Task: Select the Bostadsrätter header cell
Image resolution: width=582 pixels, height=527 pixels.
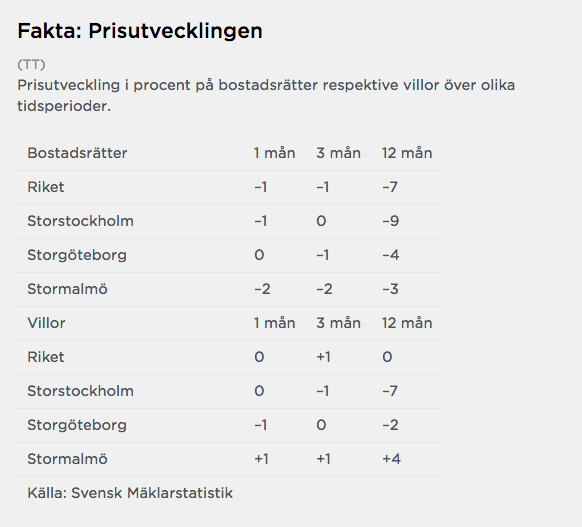Action: pyautogui.click(x=77, y=153)
